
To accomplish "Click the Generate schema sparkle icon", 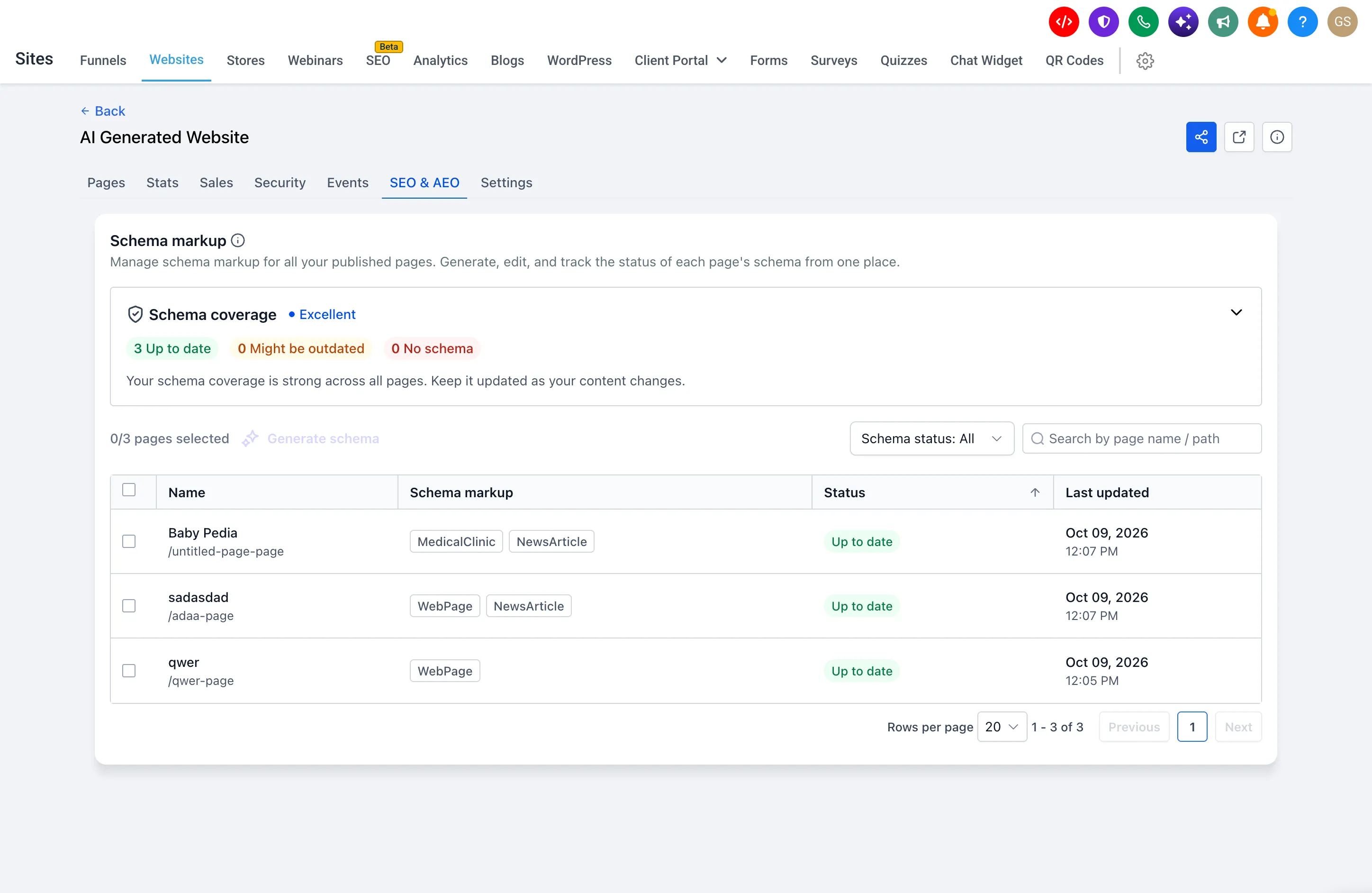I will tap(250, 438).
